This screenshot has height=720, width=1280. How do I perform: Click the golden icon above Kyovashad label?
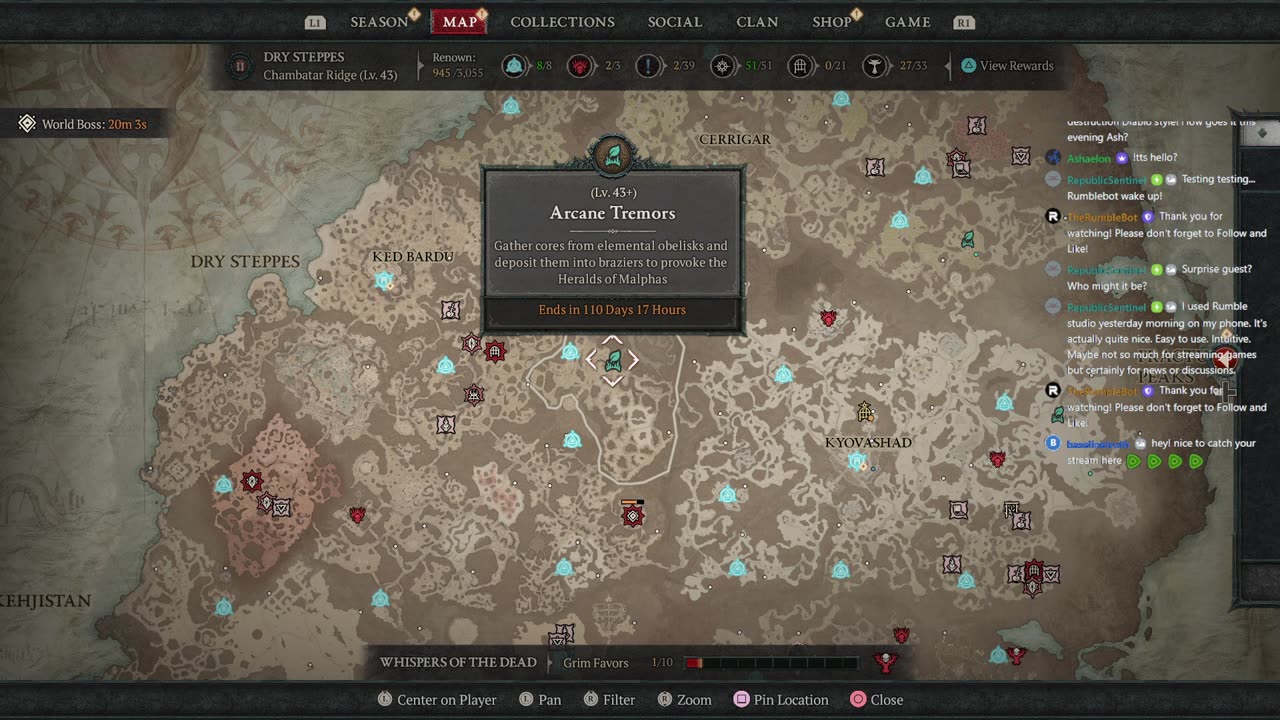(x=865, y=412)
